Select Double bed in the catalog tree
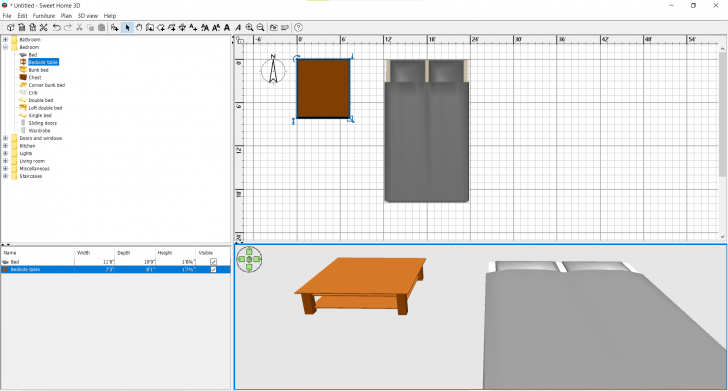Screen dimensions: 728x391 (41, 100)
